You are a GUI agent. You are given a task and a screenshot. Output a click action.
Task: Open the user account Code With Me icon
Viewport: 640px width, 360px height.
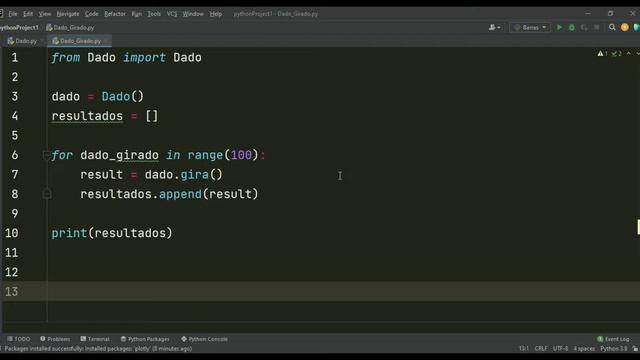(x=494, y=27)
